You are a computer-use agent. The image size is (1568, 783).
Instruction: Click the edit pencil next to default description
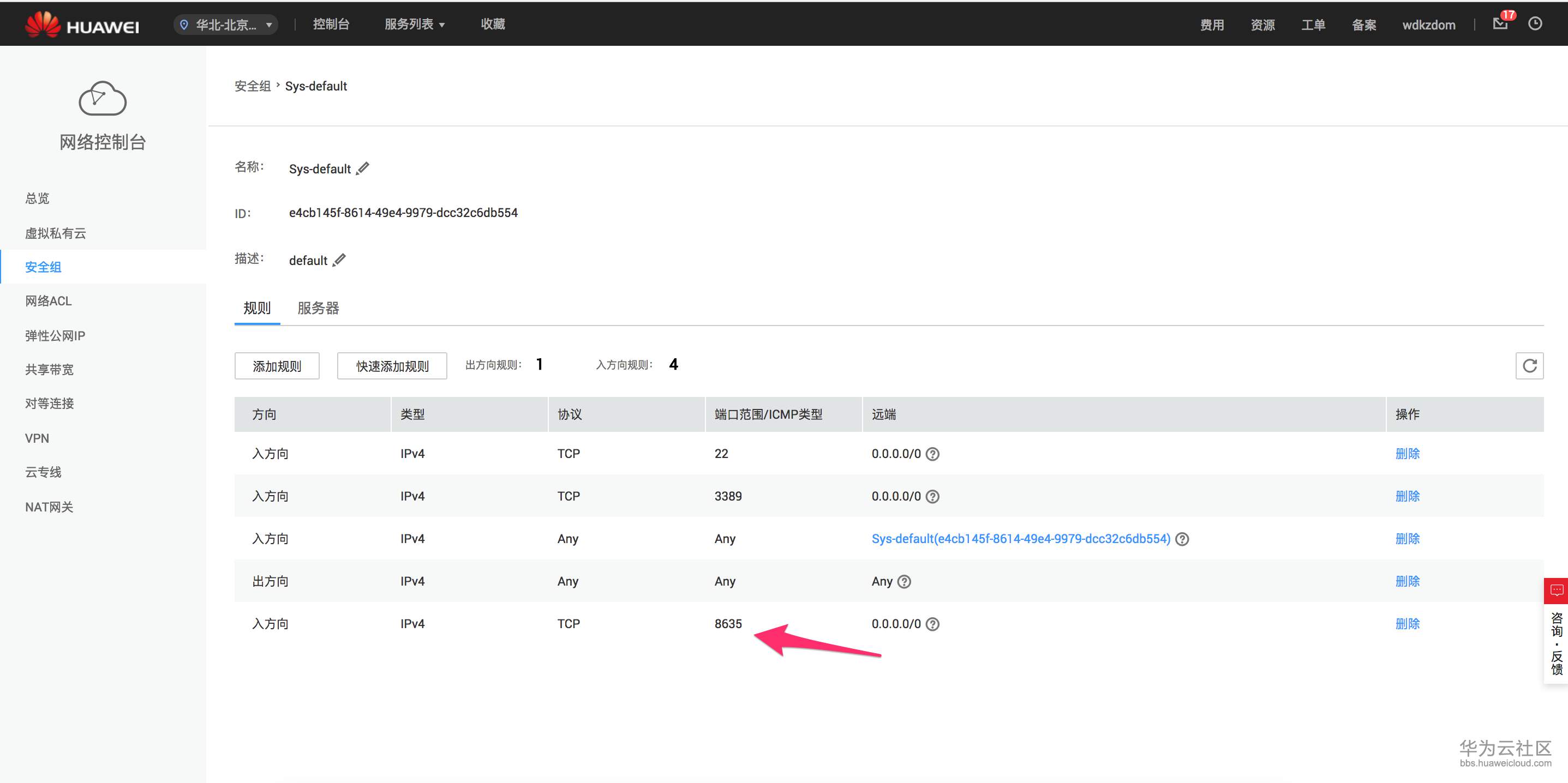point(340,260)
